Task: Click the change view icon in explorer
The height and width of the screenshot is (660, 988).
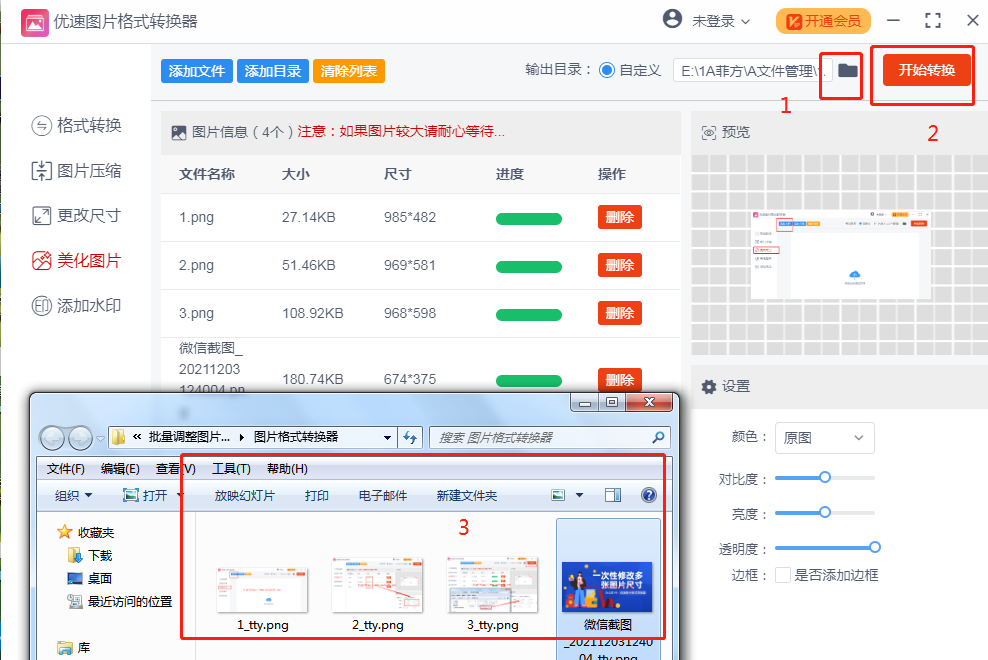Action: coord(558,495)
